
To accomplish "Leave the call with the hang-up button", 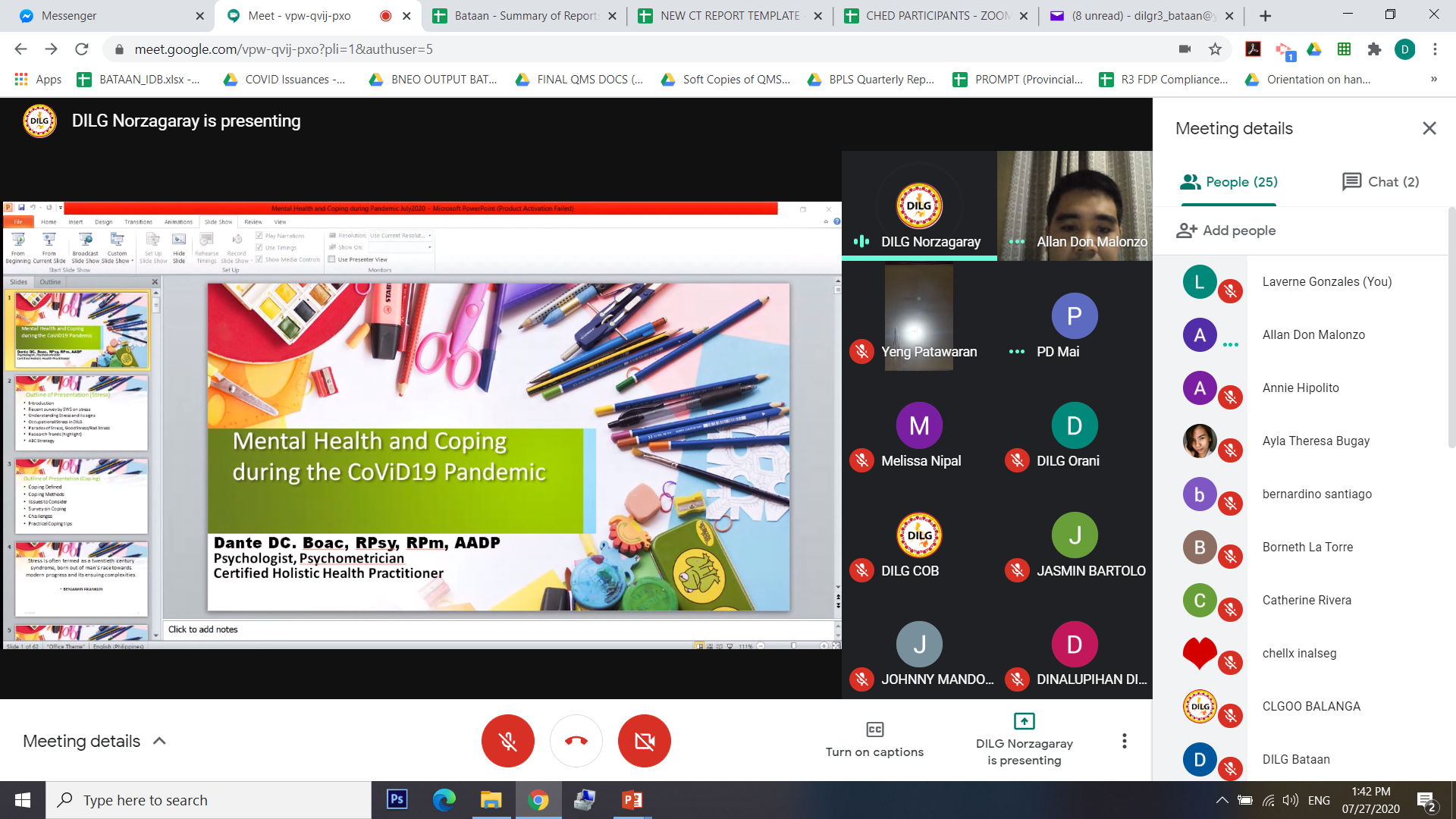I will point(576,741).
